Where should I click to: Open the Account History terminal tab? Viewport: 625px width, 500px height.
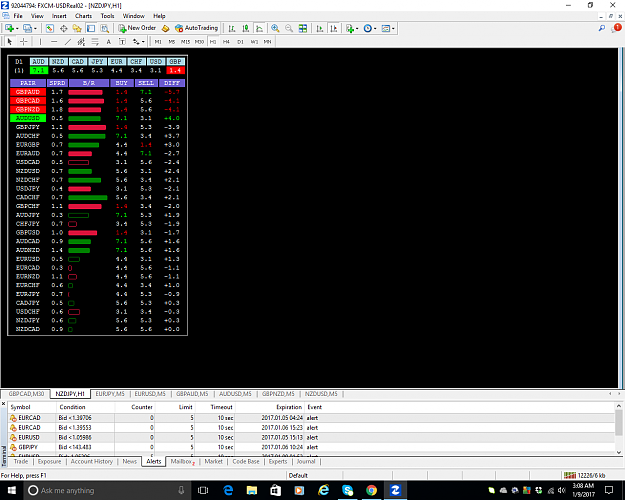click(x=92, y=461)
